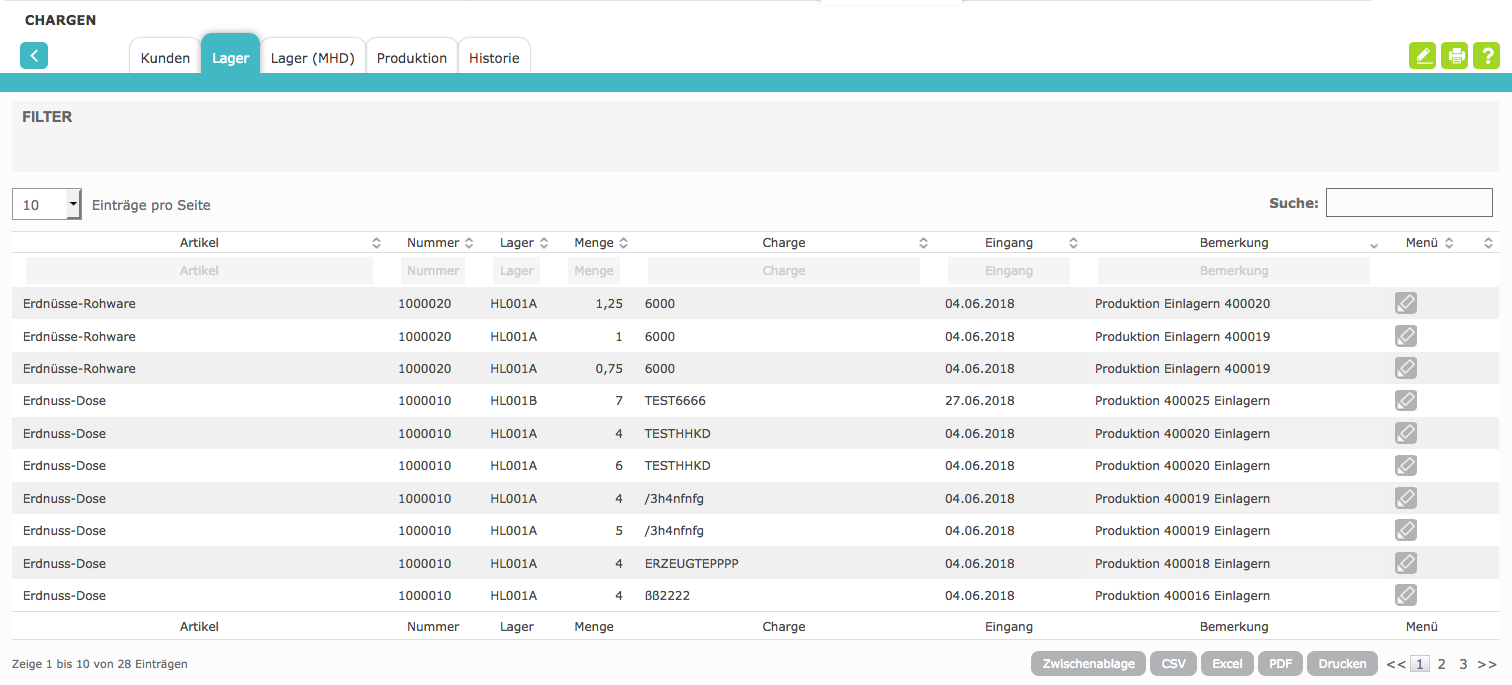Viewport: 1512px width, 685px height.
Task: Open the Lager (MHD) tab
Action: 312,58
